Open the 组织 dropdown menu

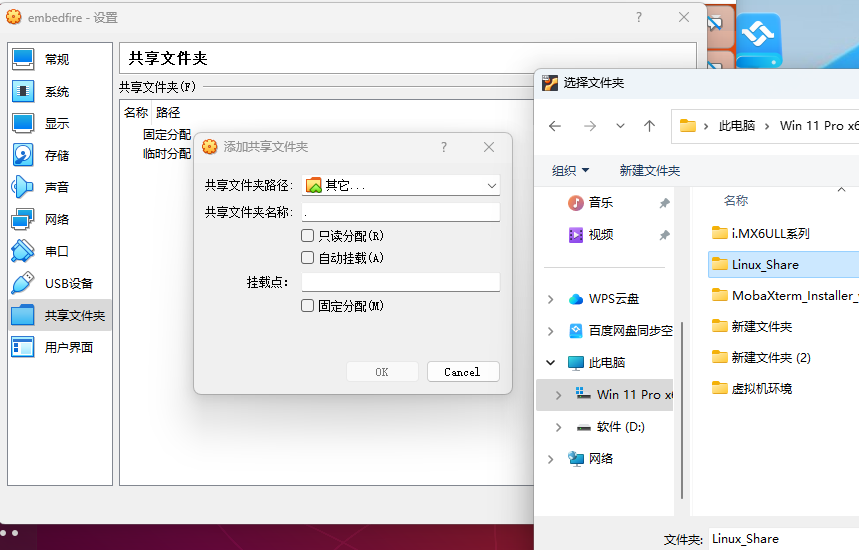coord(570,171)
